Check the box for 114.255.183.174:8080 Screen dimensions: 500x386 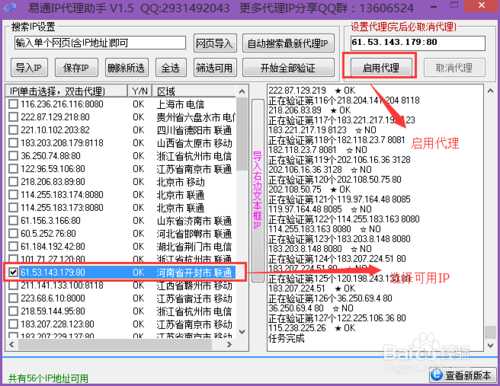[13, 195]
